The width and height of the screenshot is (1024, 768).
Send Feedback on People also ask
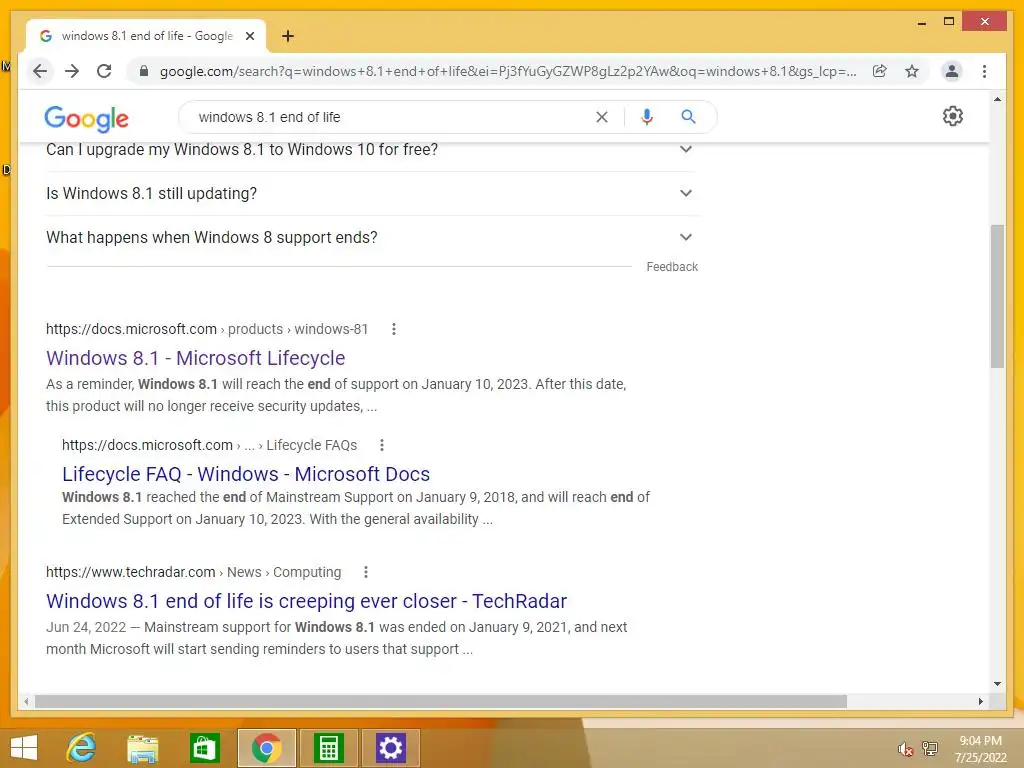[672, 266]
